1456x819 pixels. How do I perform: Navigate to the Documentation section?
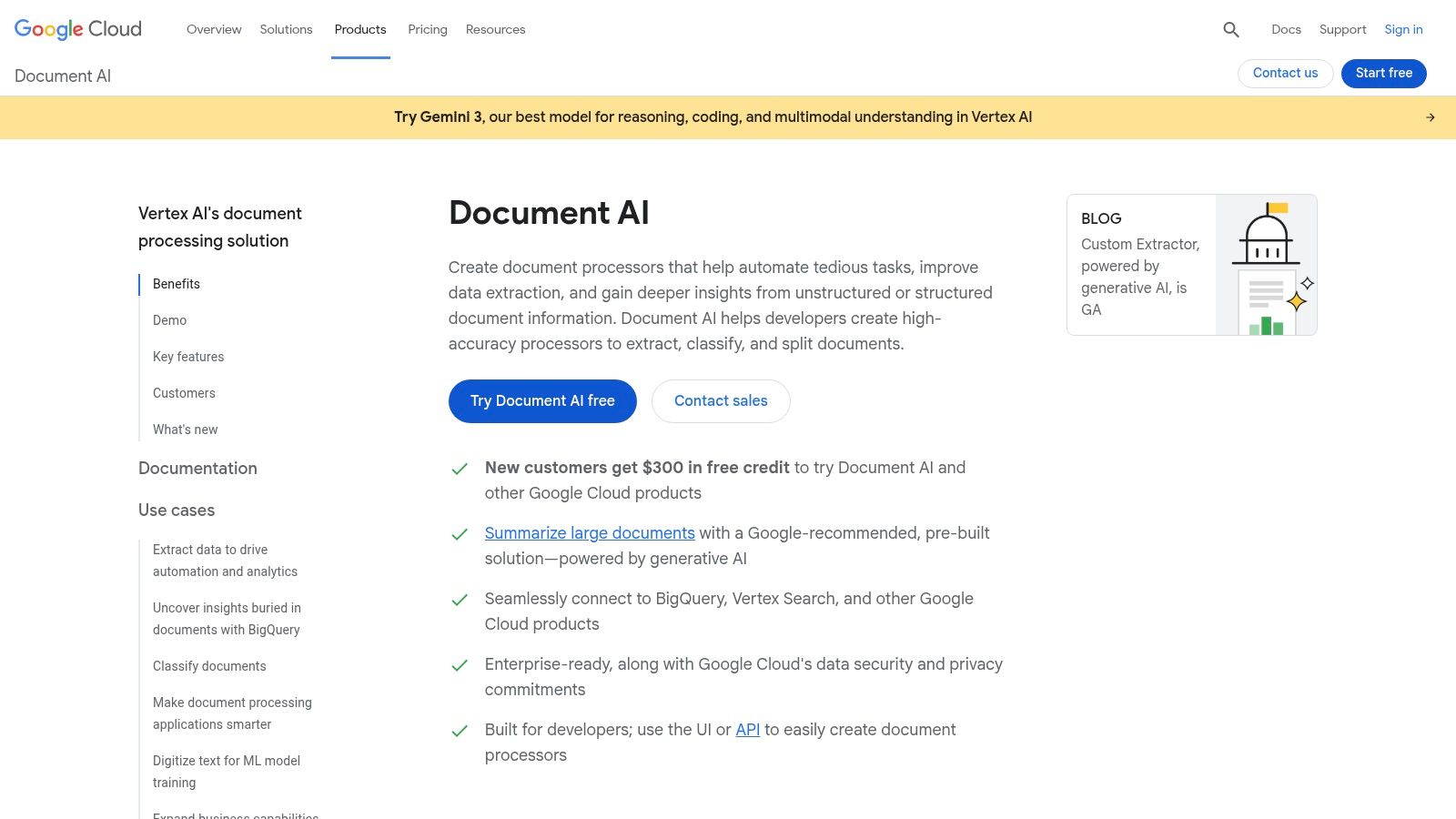197,468
